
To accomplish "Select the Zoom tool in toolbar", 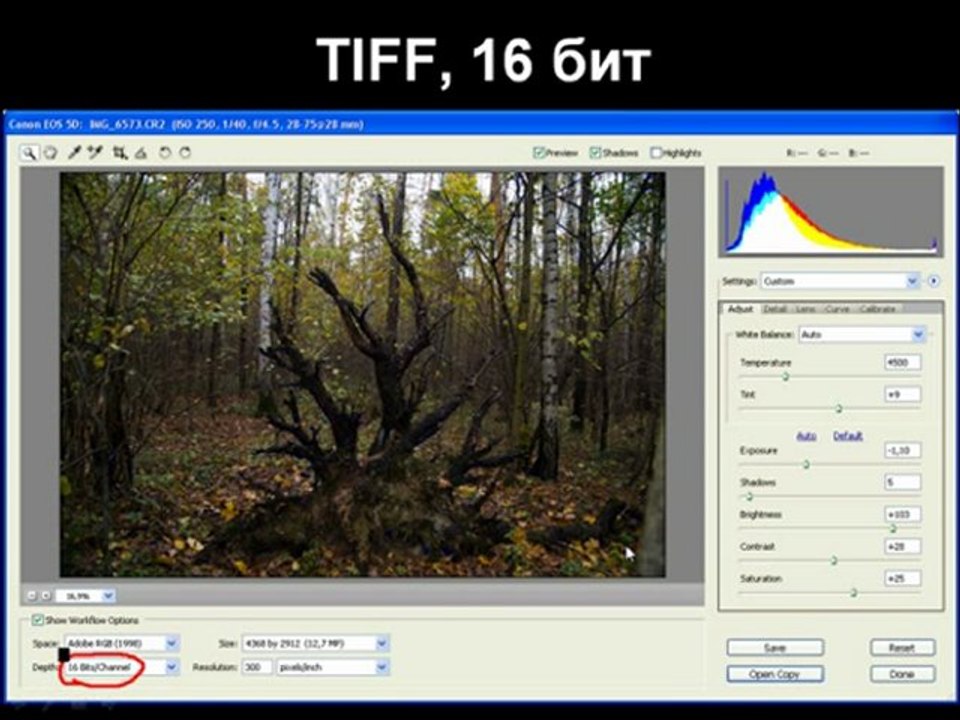I will coord(29,152).
